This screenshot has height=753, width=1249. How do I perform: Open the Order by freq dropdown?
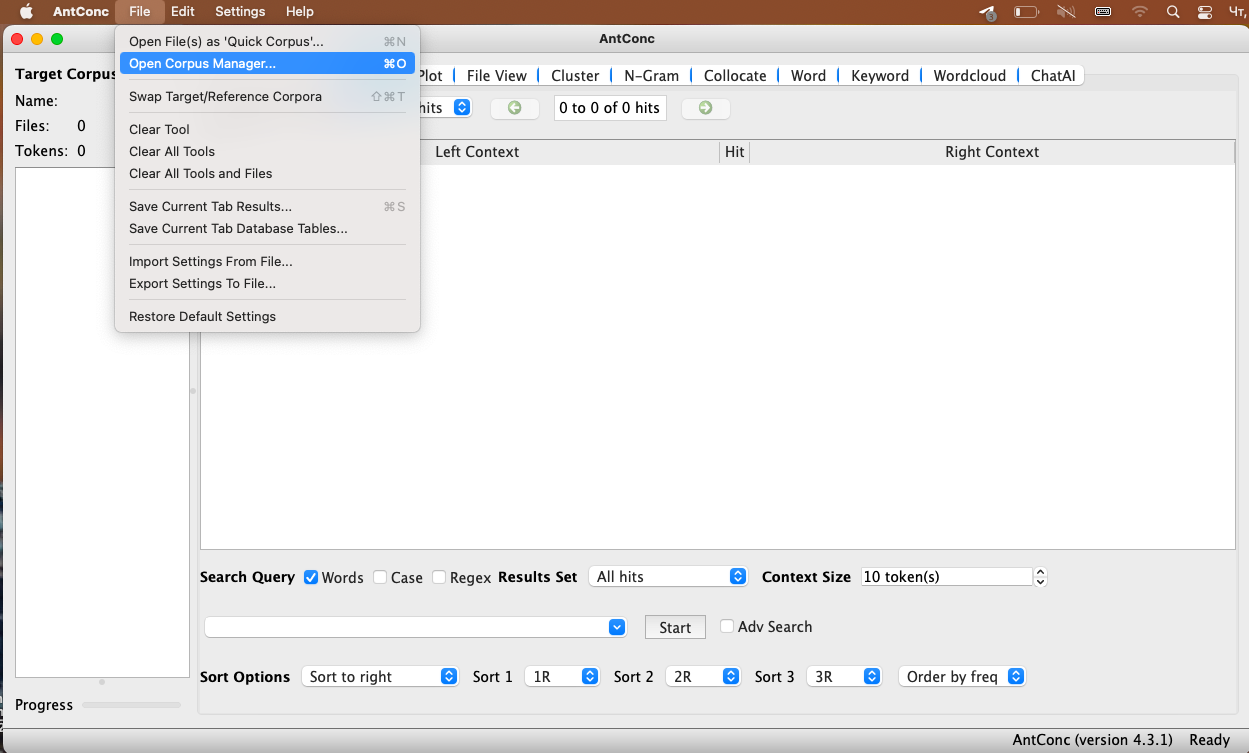click(x=962, y=677)
